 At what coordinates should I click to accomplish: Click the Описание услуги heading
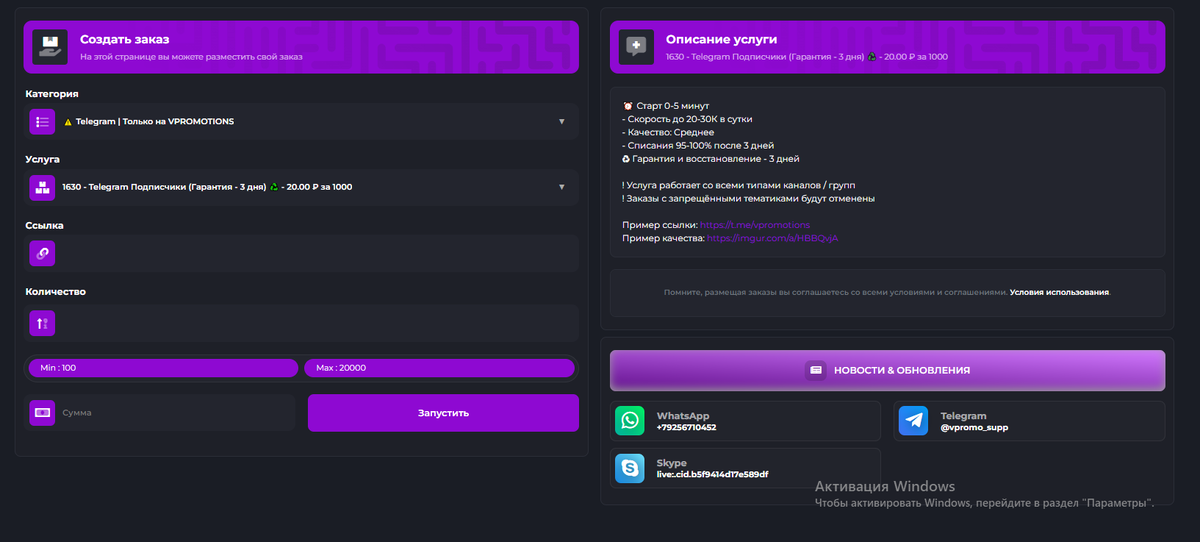click(x=721, y=39)
